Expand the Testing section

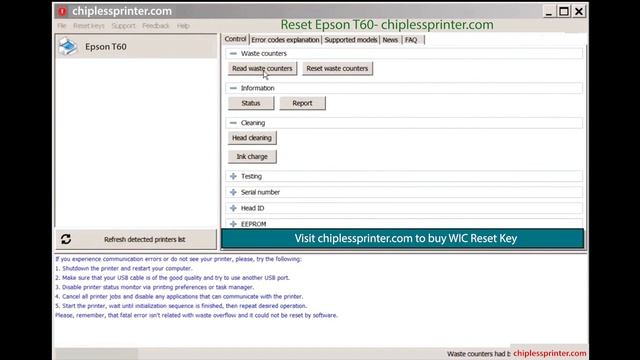point(233,176)
